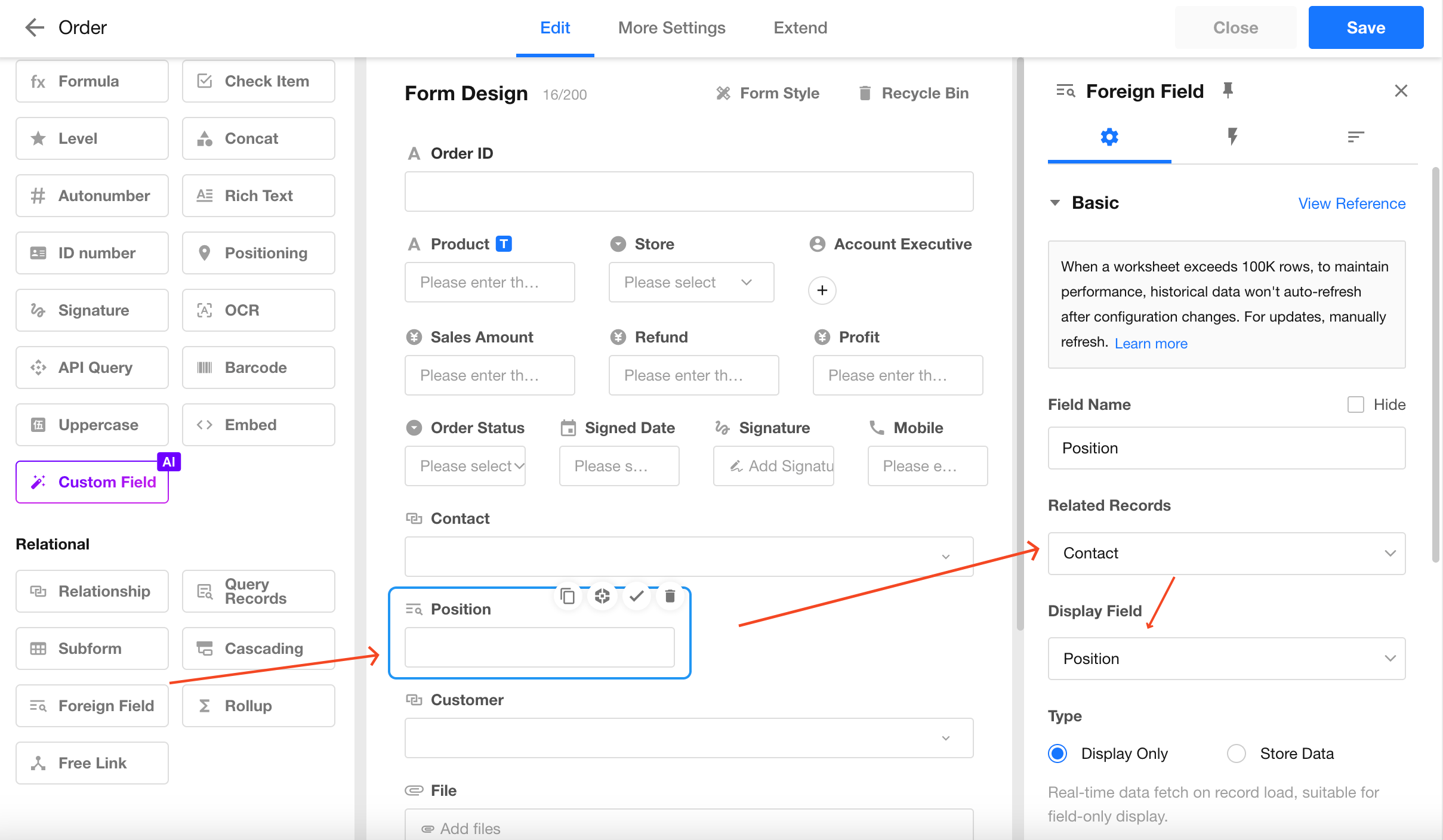Click the checkmark icon on Position field

tap(636, 596)
